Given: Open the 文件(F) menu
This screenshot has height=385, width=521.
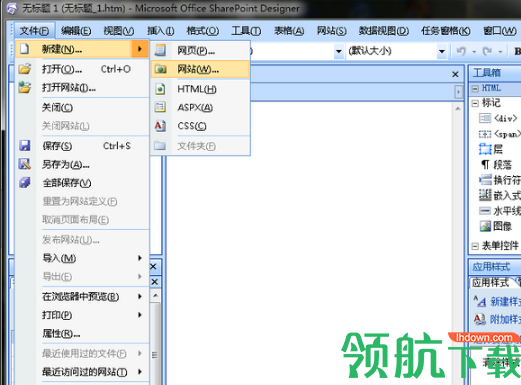Looking at the screenshot, I should coord(34,31).
